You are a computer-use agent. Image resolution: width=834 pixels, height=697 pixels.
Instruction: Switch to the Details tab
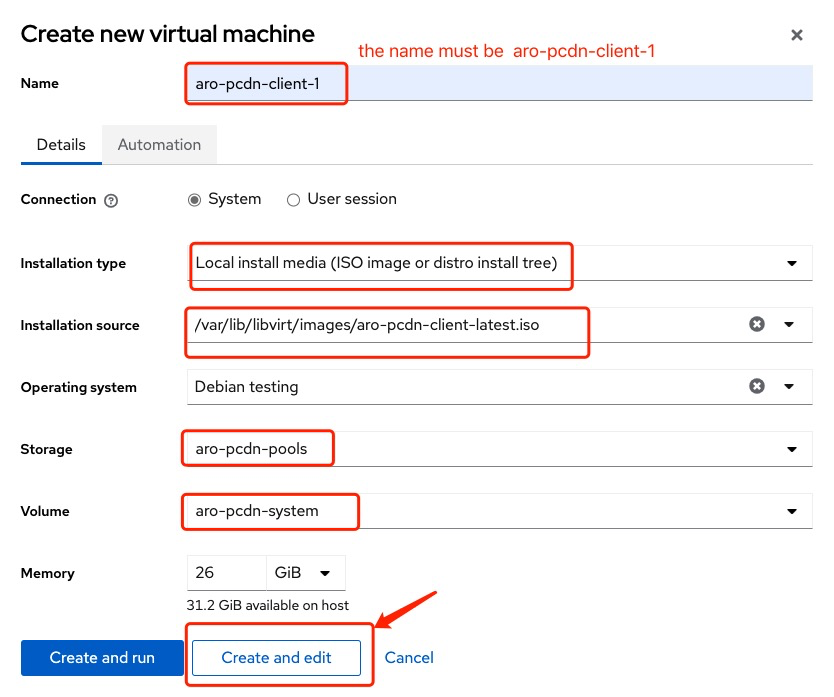[x=61, y=144]
